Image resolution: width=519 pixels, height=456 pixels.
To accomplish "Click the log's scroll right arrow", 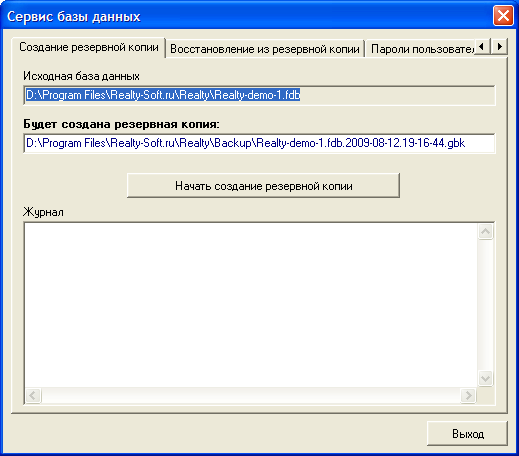I will [x=468, y=396].
